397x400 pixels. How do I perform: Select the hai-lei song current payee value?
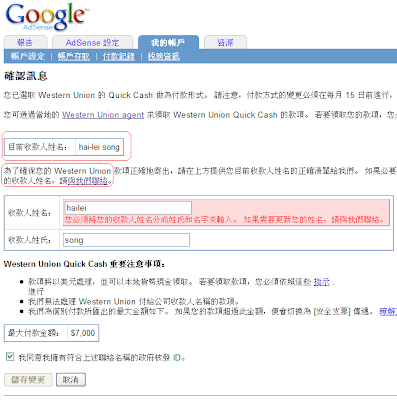(x=99, y=147)
